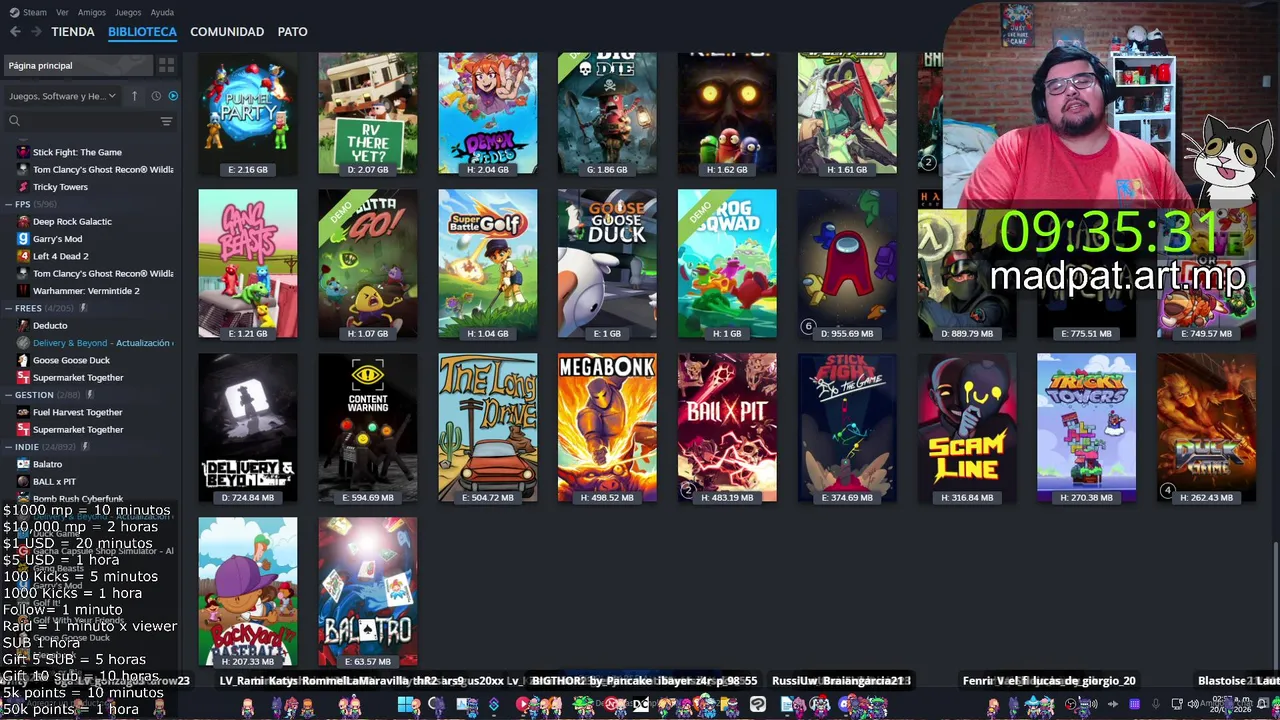The height and width of the screenshot is (720, 1280).
Task: Open the Balatro grid cover
Action: pos(368,592)
